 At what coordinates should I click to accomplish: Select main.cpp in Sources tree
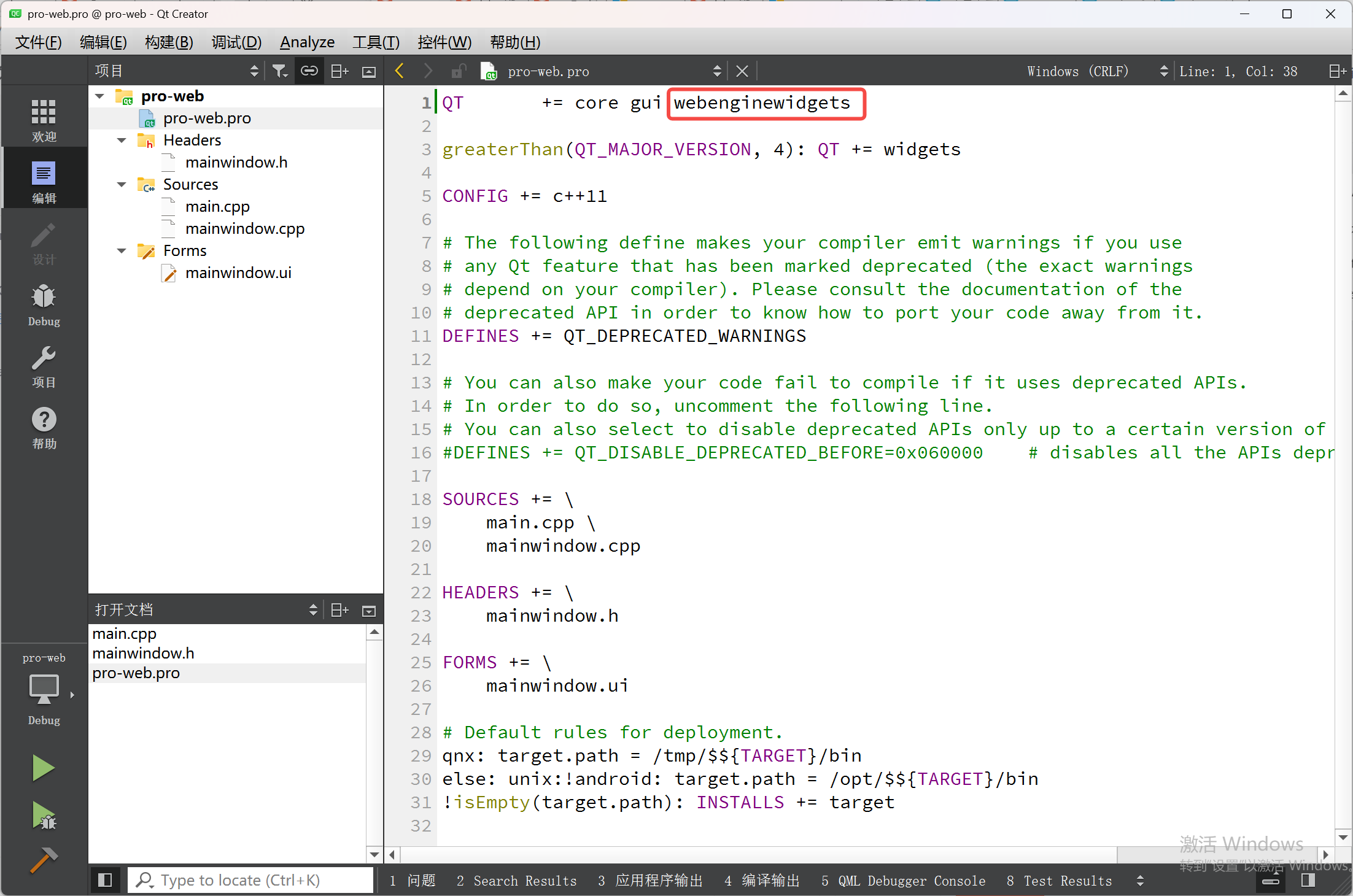pyautogui.click(x=217, y=207)
